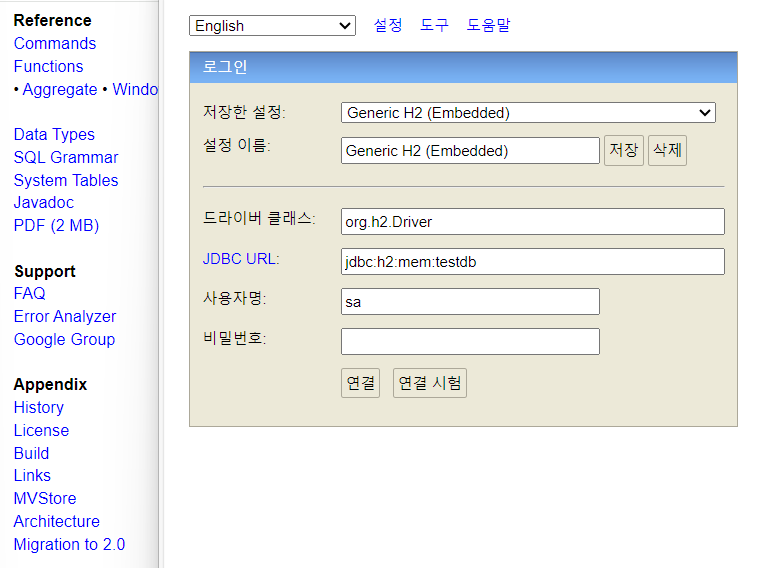Open the PDF (2 MB) link
Screen dimensions: 761x568
56,226
